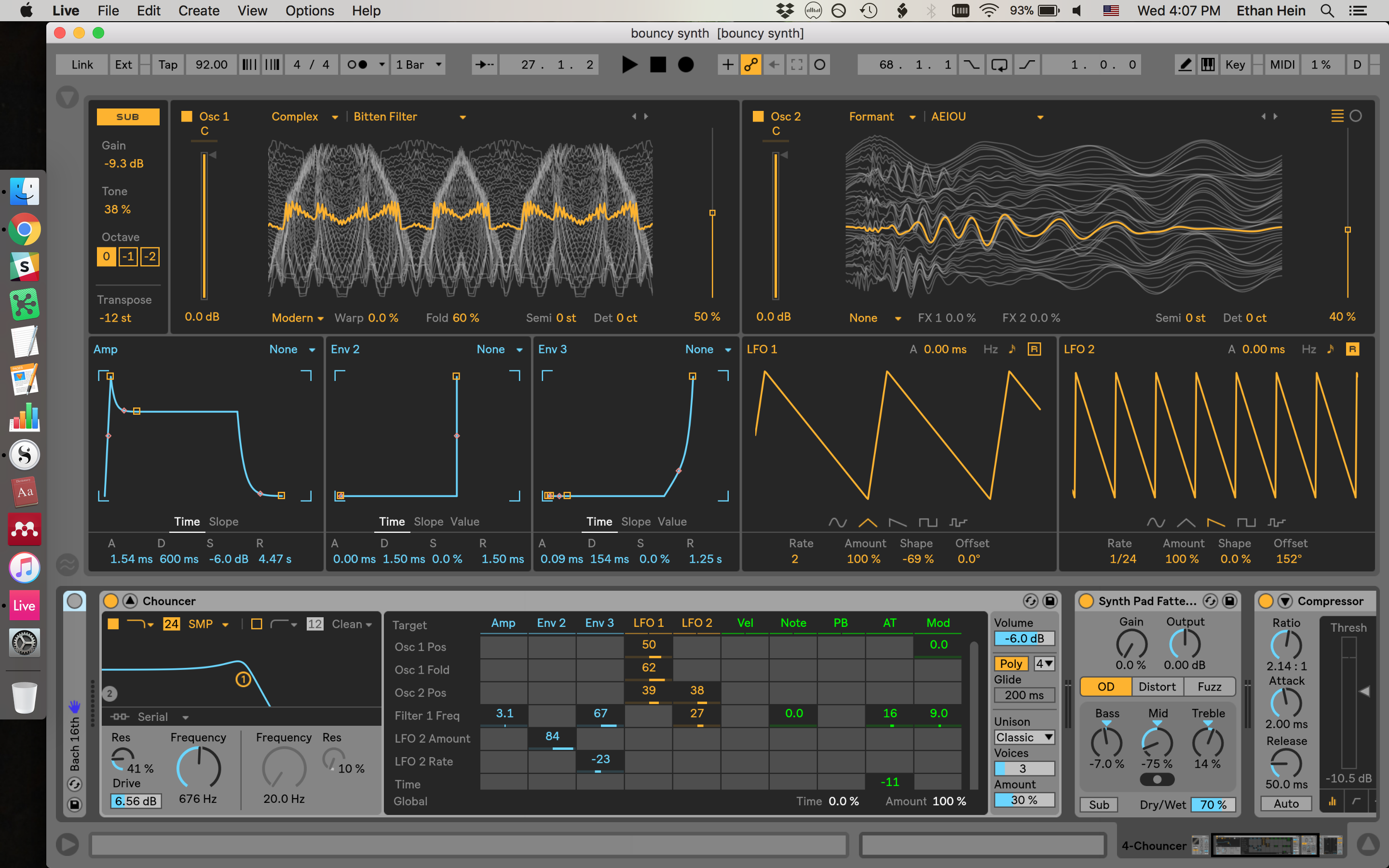The height and width of the screenshot is (868, 1389).
Task: Open Bitten Filter wavetable dropdown
Action: (409, 117)
